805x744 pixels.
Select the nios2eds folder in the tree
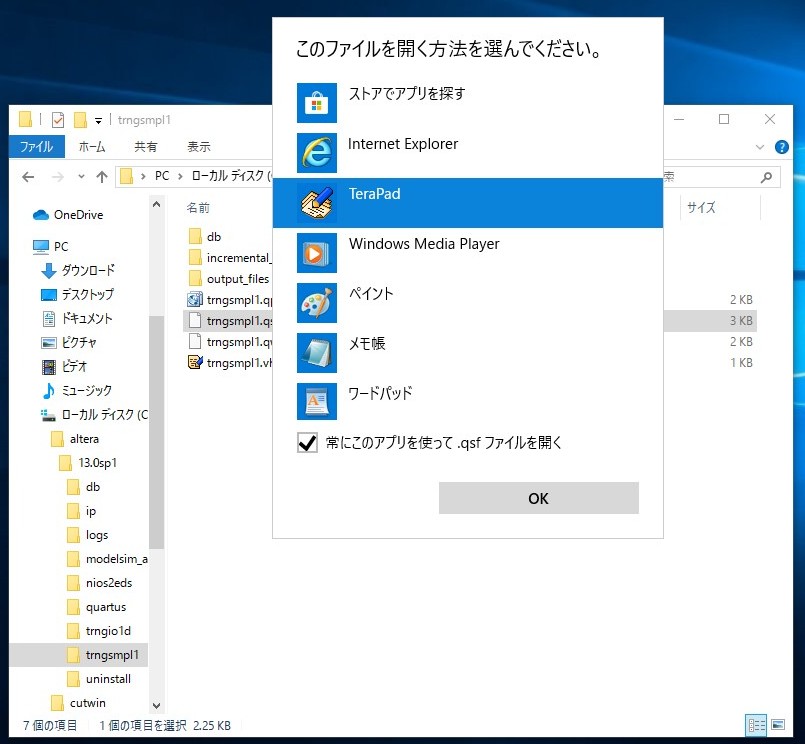(x=109, y=583)
